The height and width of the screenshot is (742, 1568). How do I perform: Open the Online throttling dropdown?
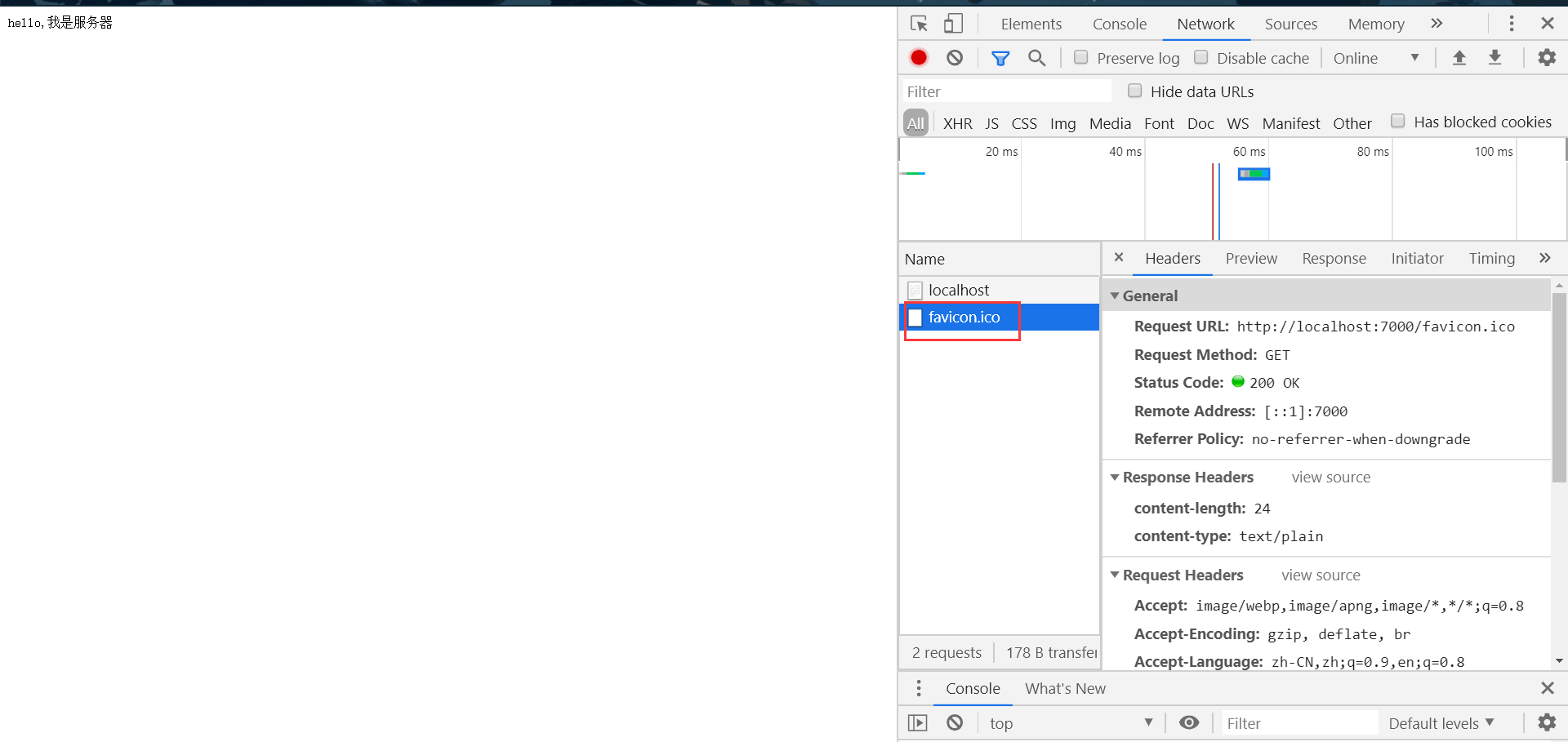[x=1376, y=58]
